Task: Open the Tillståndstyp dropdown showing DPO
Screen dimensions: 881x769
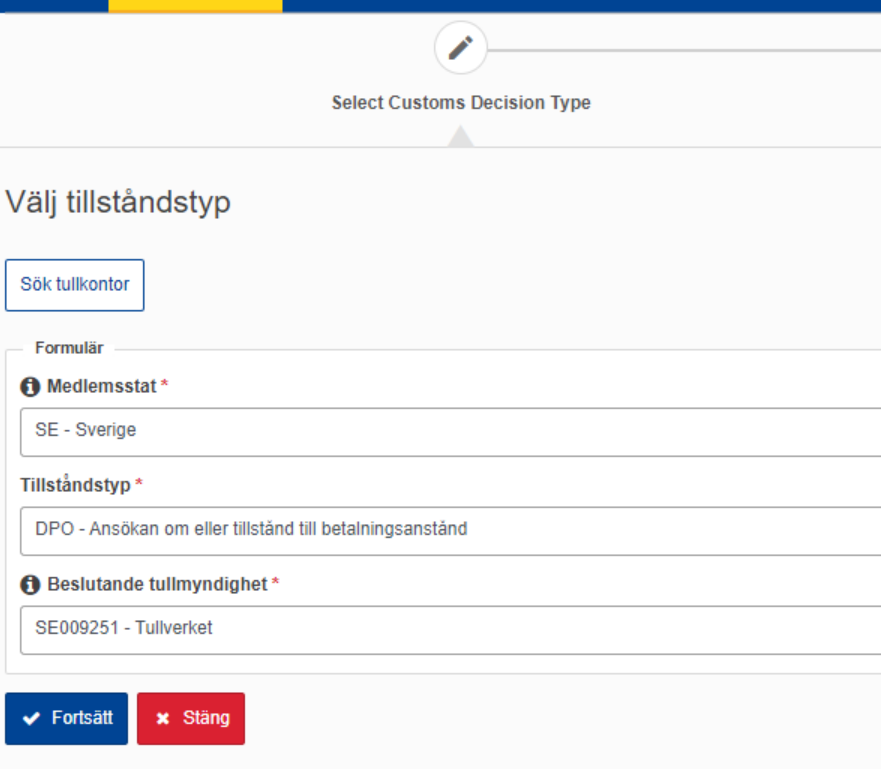Action: [x=451, y=531]
